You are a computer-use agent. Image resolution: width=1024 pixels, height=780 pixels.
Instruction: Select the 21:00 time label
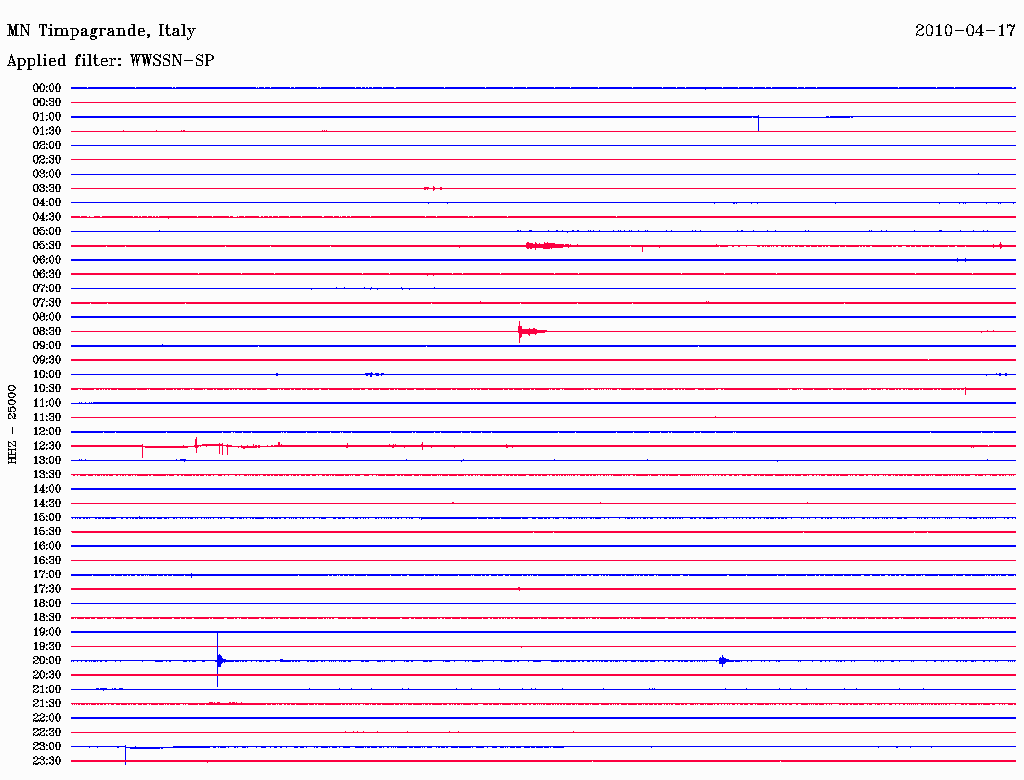[47, 690]
